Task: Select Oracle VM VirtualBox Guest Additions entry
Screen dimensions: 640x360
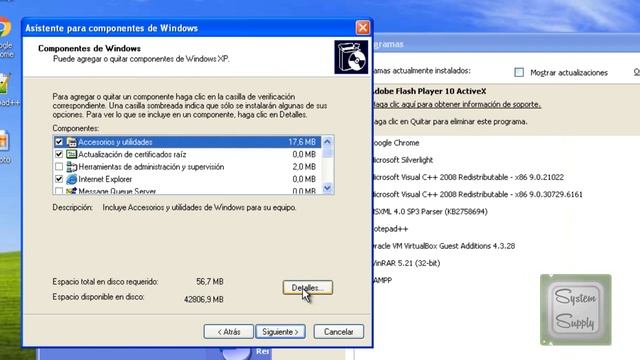Action: click(x=443, y=246)
